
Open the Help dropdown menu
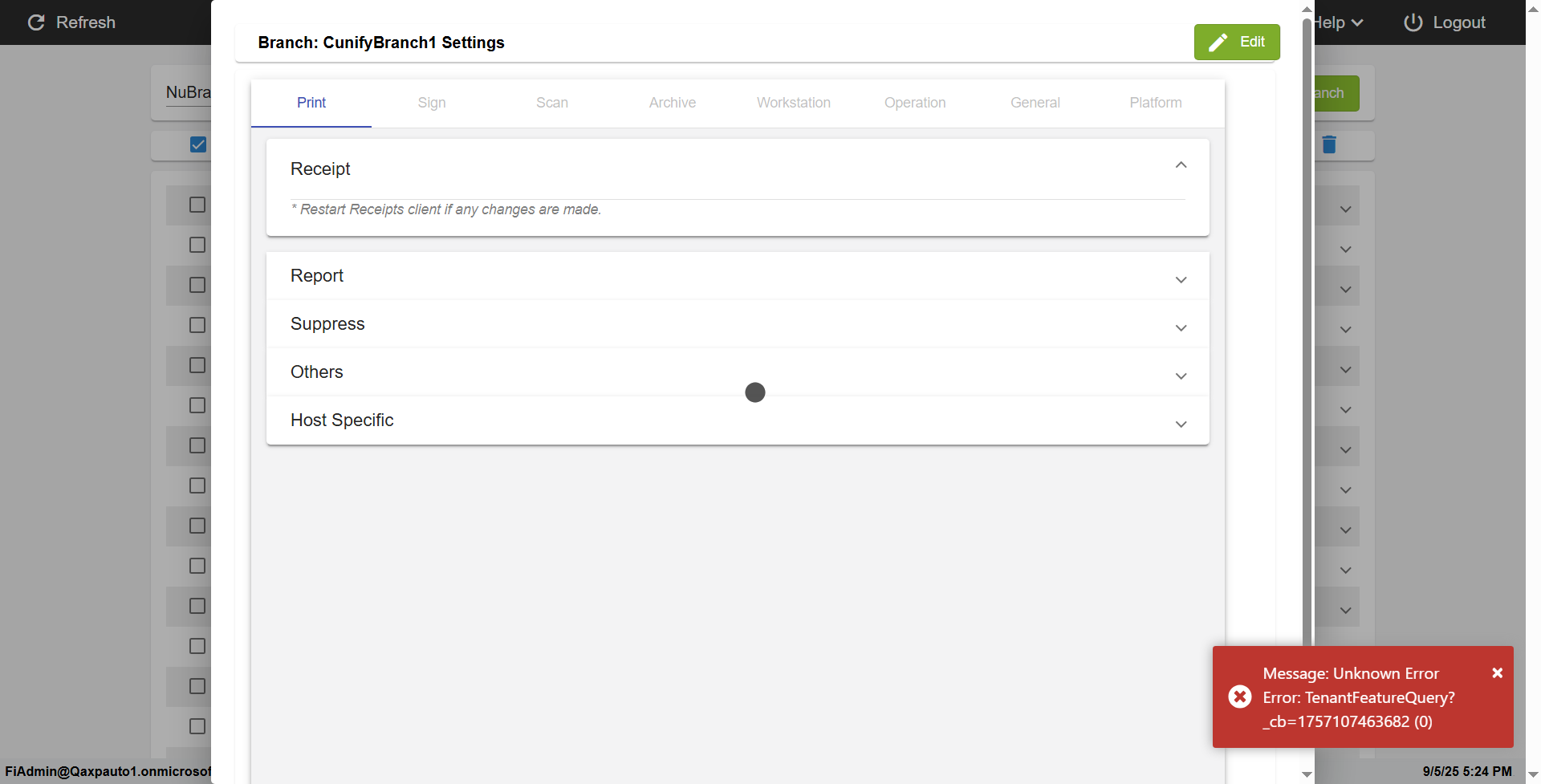pyautogui.click(x=1339, y=22)
